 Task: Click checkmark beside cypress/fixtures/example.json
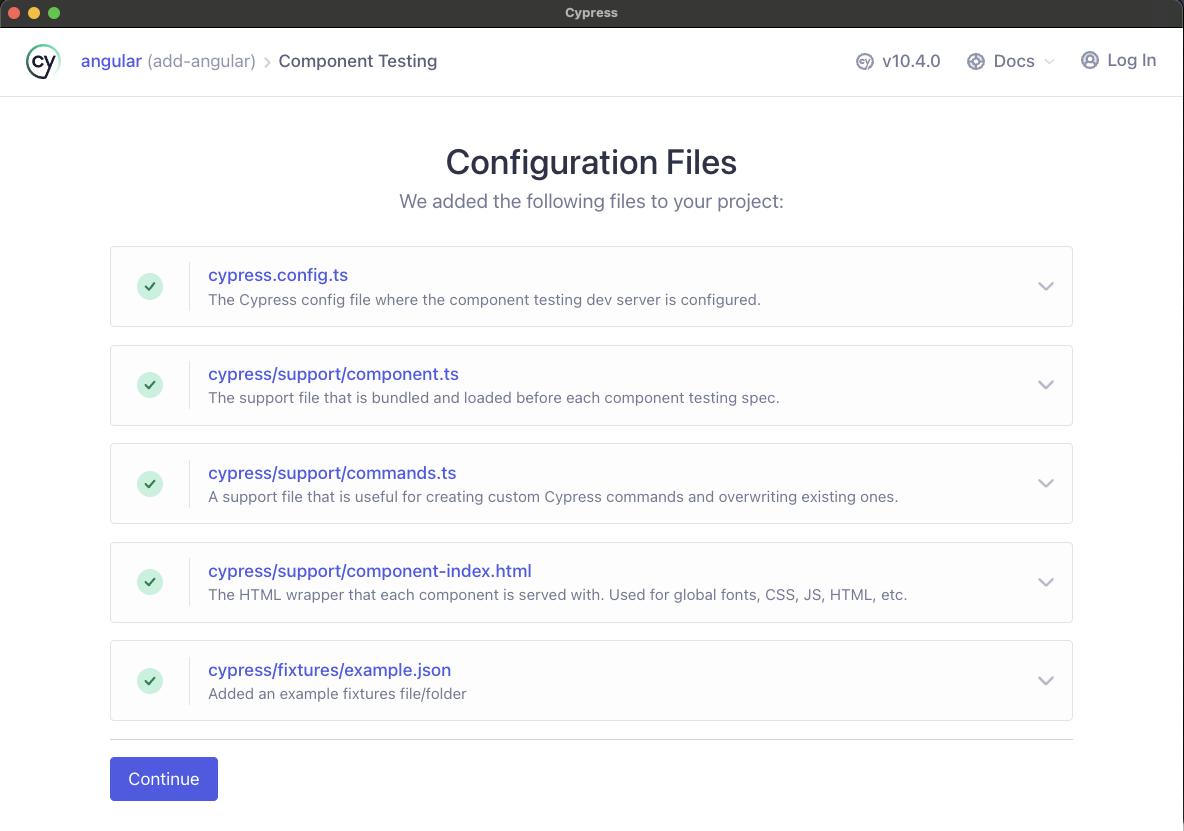(149, 680)
